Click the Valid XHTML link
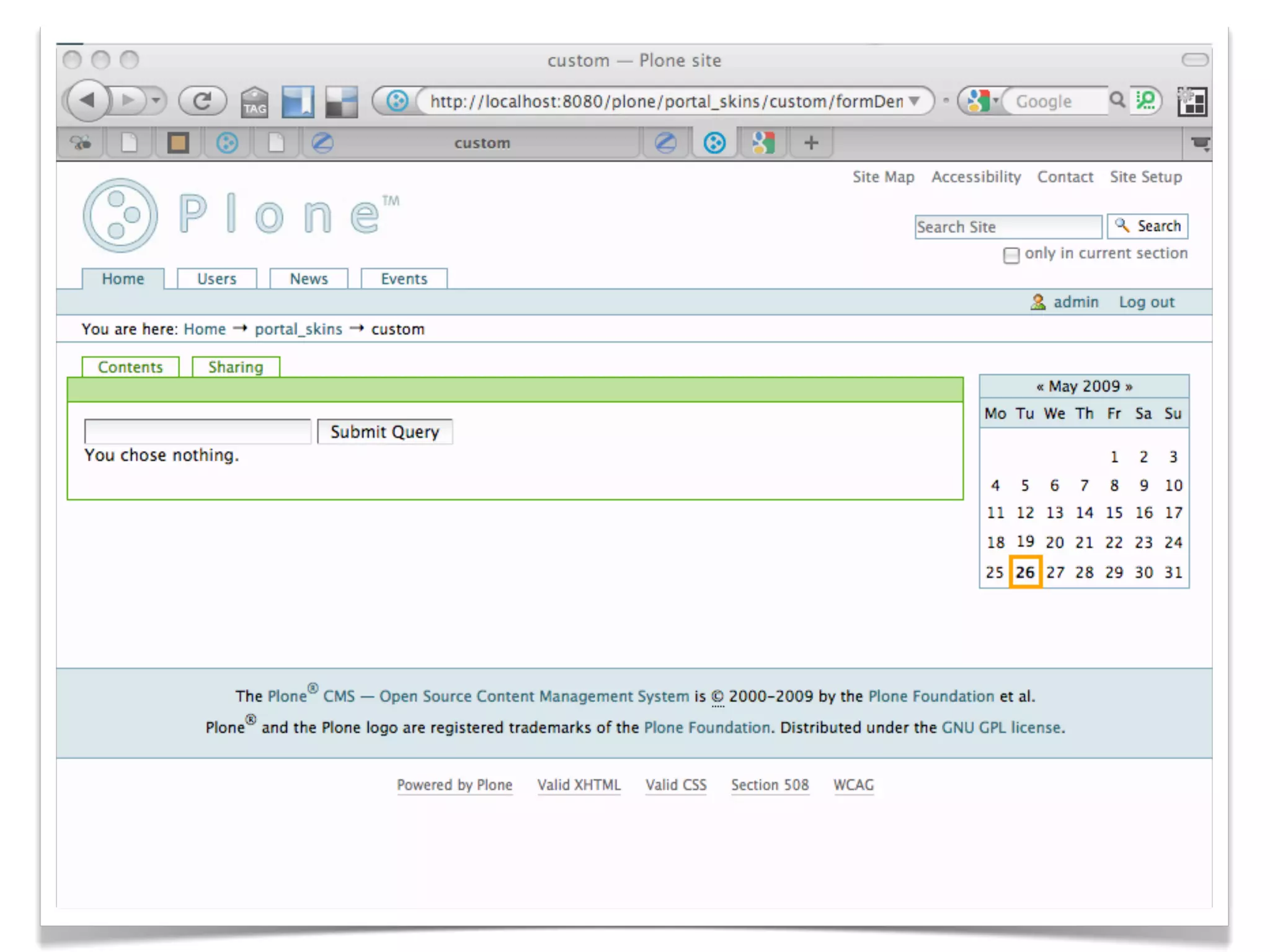This screenshot has height=952, width=1270. pos(579,785)
